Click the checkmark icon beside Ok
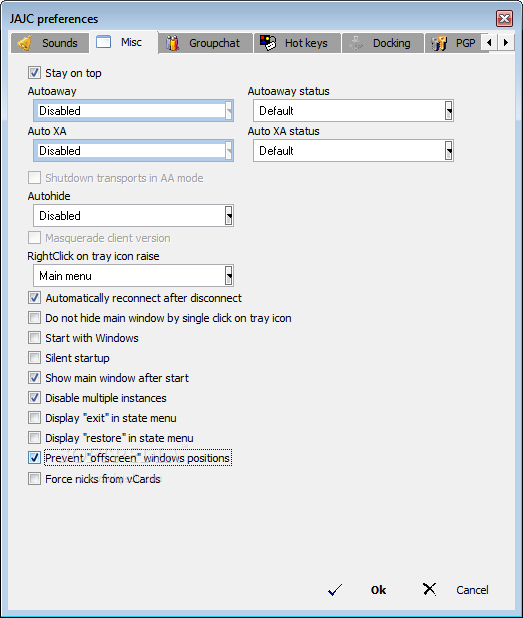This screenshot has width=523, height=618. click(x=335, y=590)
